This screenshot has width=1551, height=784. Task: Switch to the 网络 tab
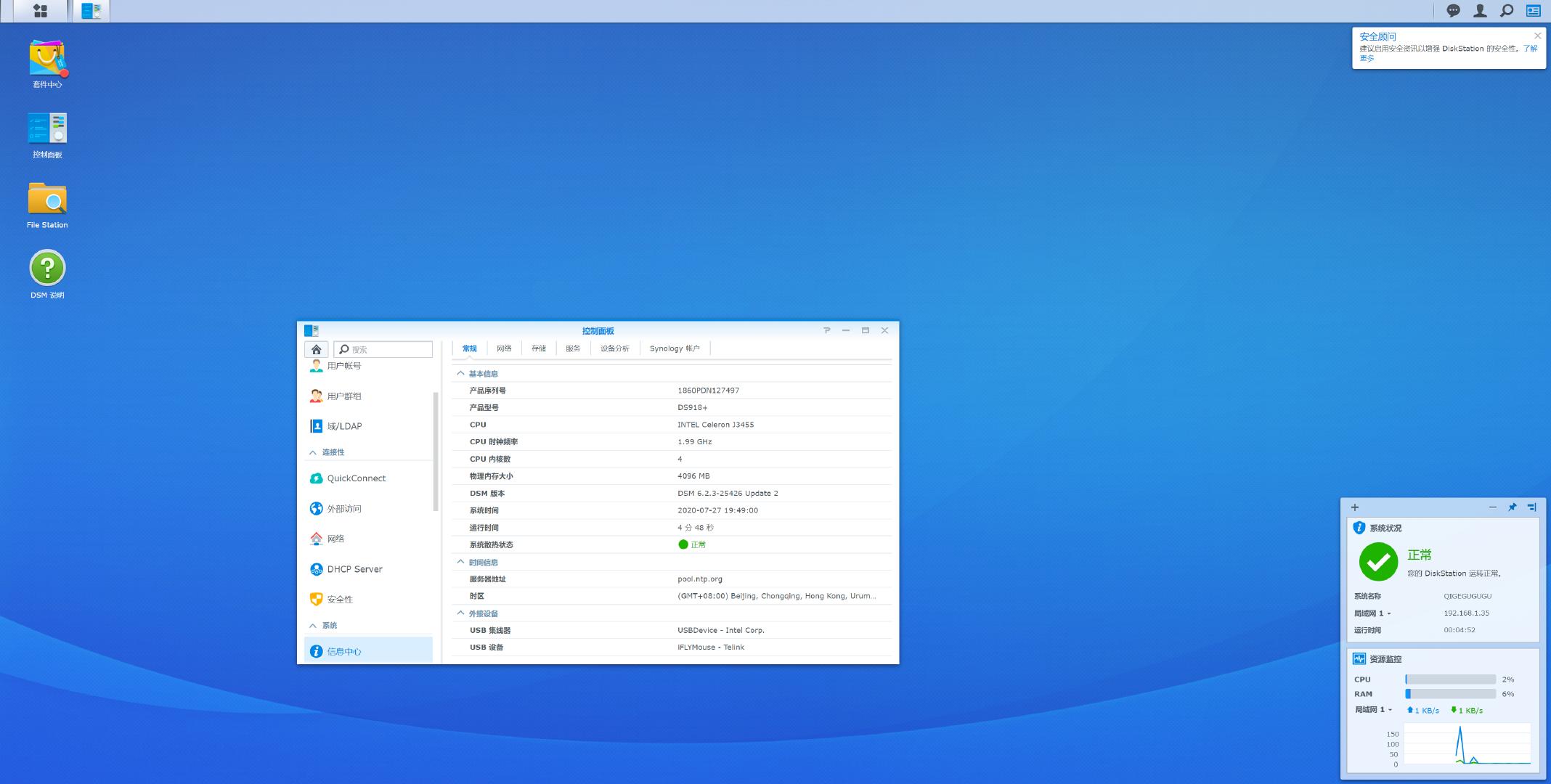(504, 348)
